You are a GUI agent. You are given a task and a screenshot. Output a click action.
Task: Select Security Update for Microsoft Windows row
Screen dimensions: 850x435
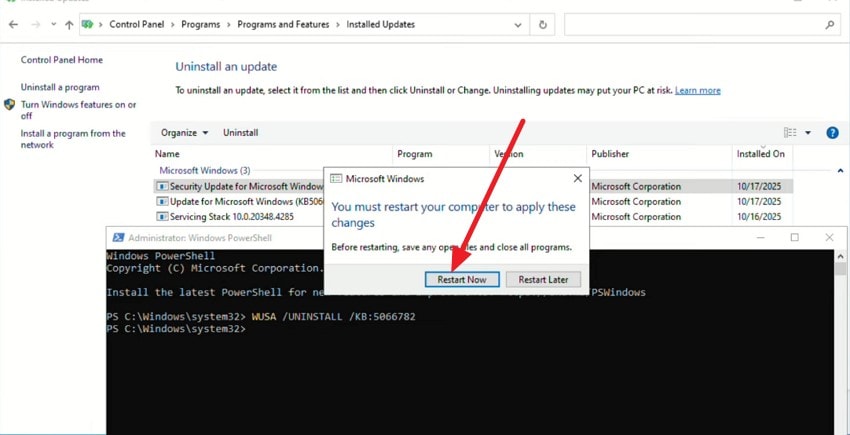(472, 187)
